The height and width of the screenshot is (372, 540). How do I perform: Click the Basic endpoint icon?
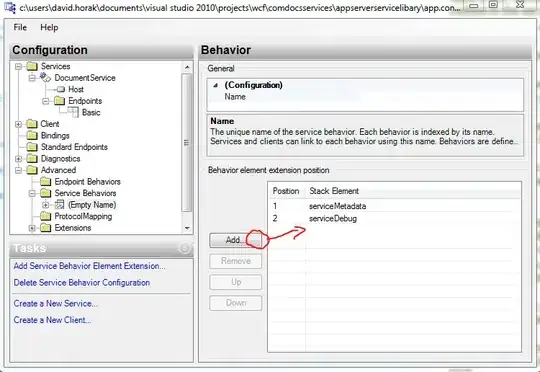pos(73,112)
